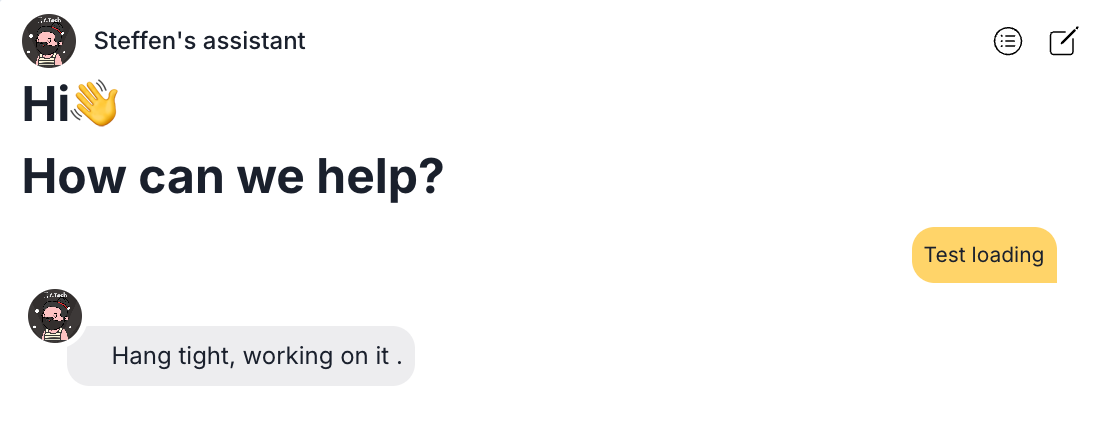Viewport: 1110px width, 424px height.
Task: Click the "Steffen's assistant" title
Action: pyautogui.click(x=200, y=41)
